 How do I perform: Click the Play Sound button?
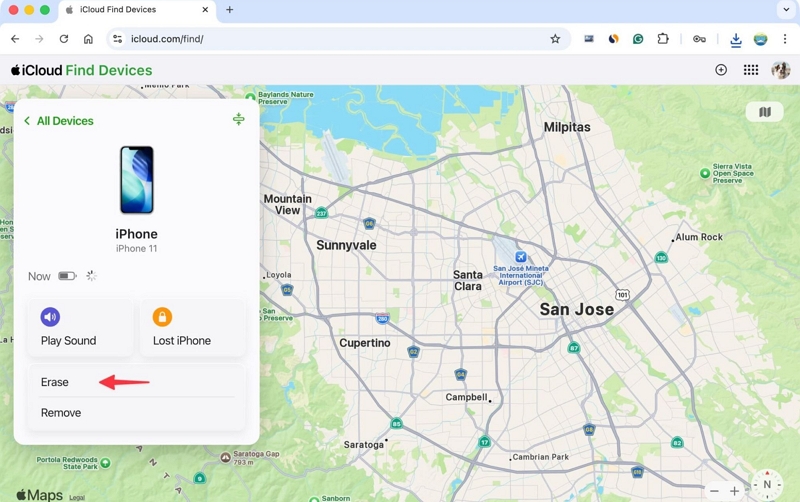pyautogui.click(x=80, y=328)
